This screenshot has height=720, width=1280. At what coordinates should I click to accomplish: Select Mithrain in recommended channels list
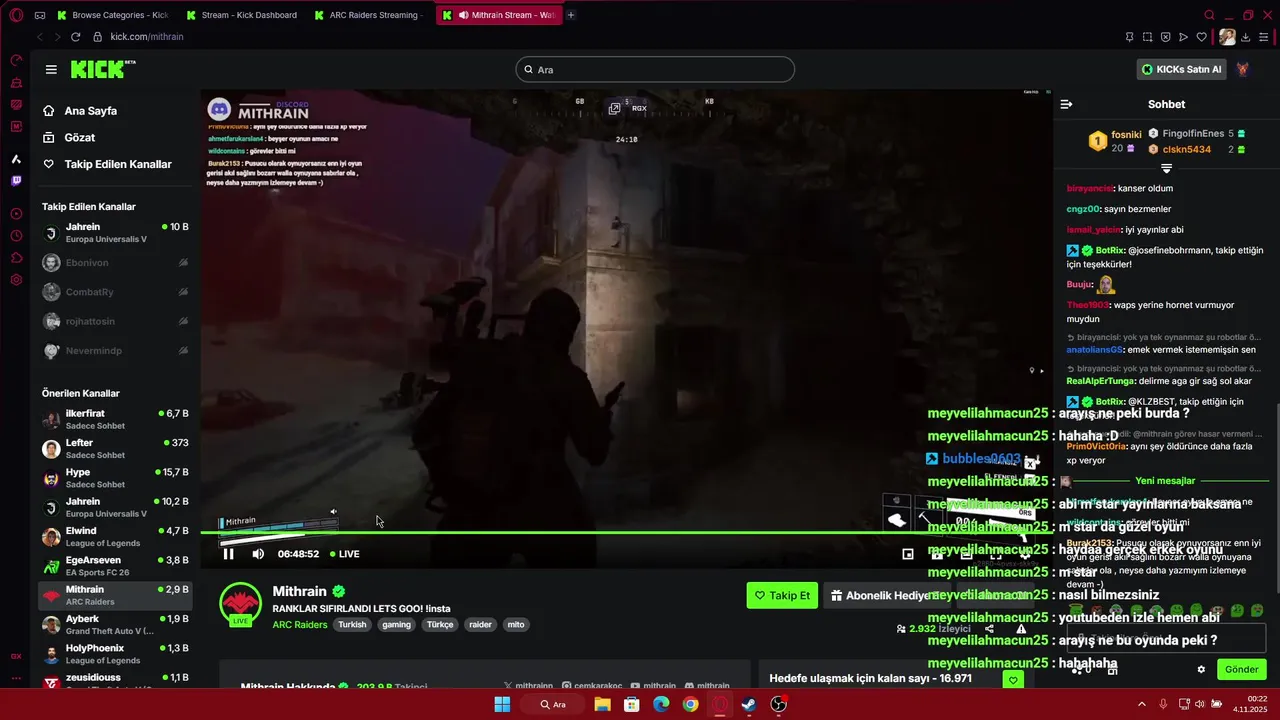[x=115, y=595]
